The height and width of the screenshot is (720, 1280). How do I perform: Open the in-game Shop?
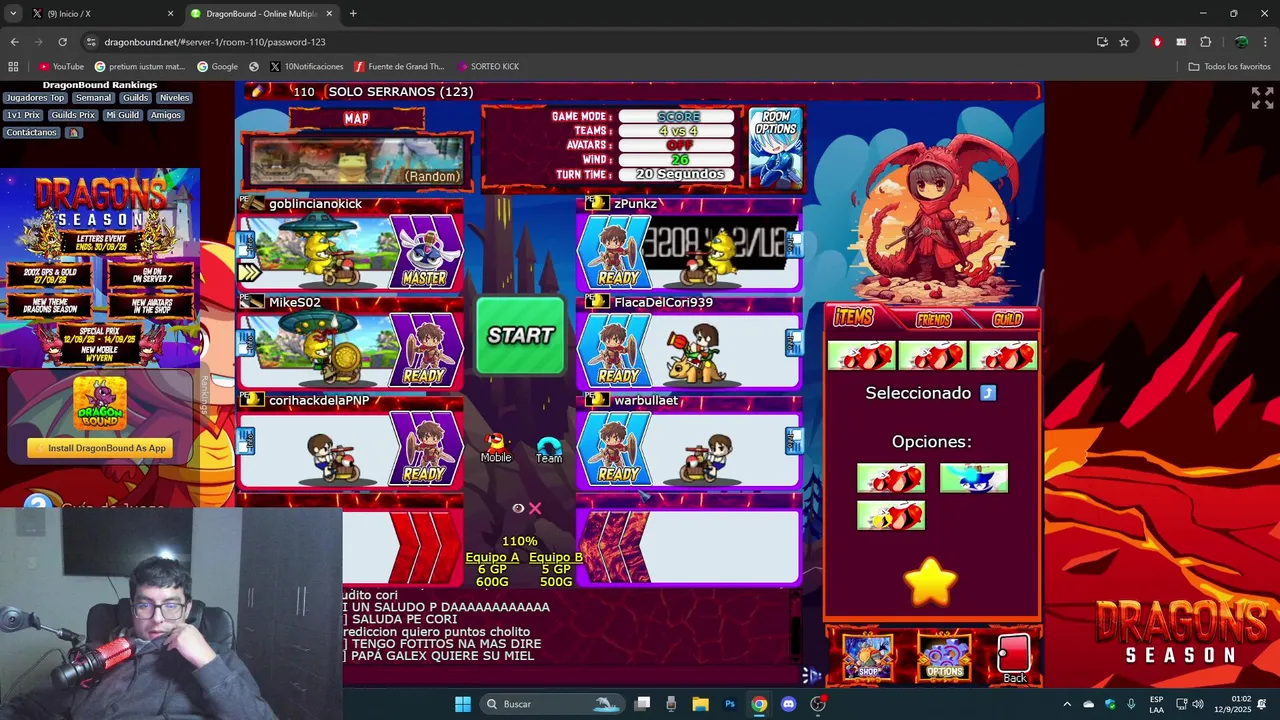coord(868,656)
